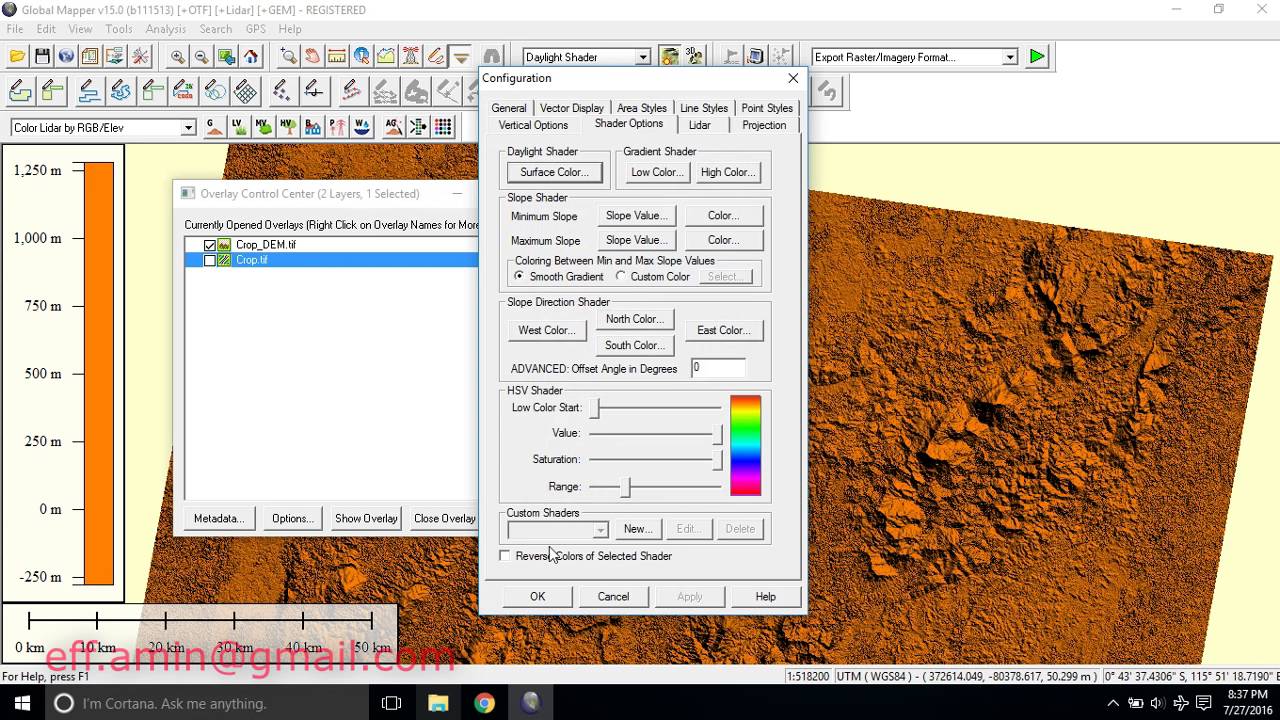Select the Smooth Gradient radio button
This screenshot has height=720, width=1280.
[519, 276]
